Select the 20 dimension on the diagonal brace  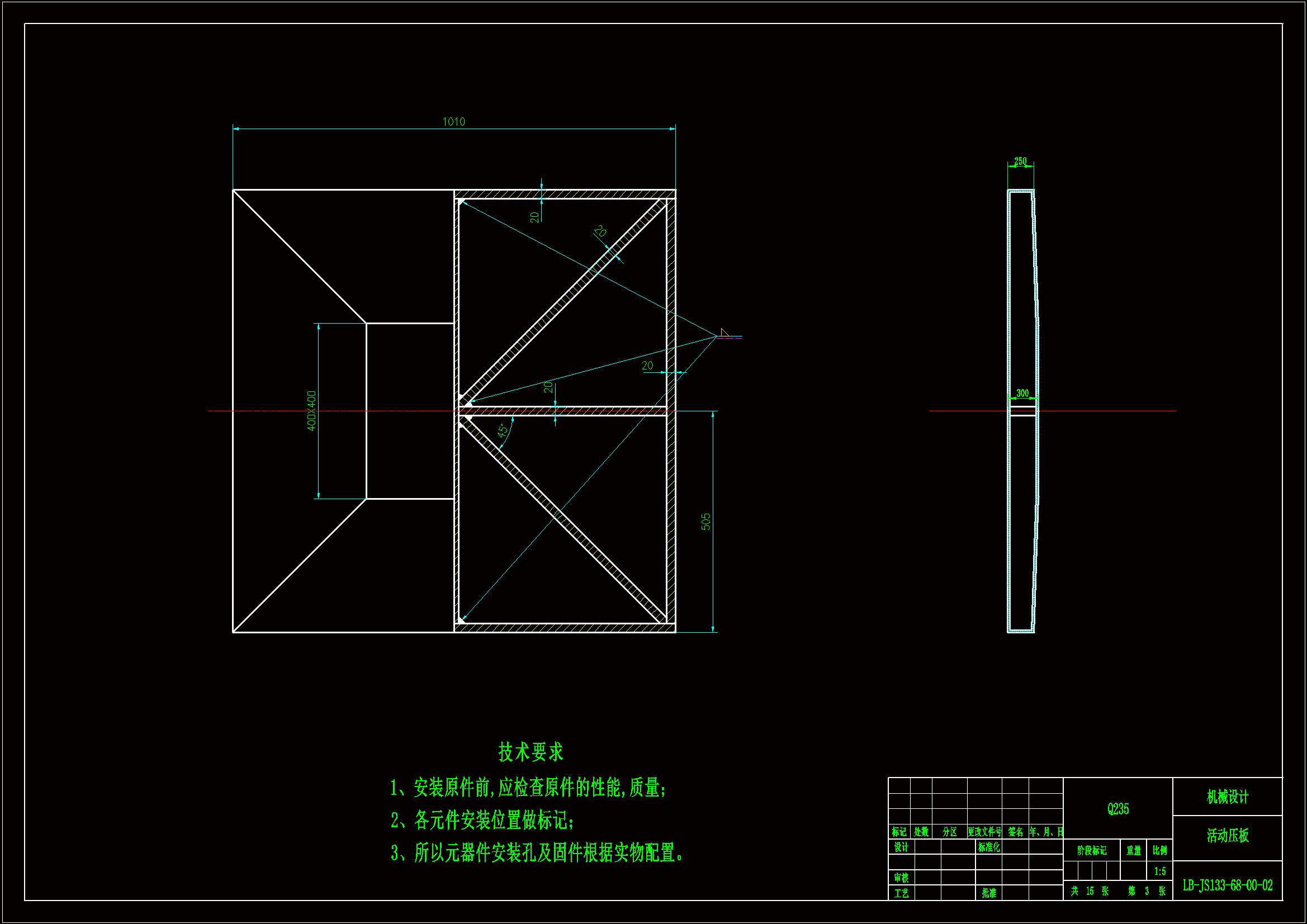tap(600, 231)
